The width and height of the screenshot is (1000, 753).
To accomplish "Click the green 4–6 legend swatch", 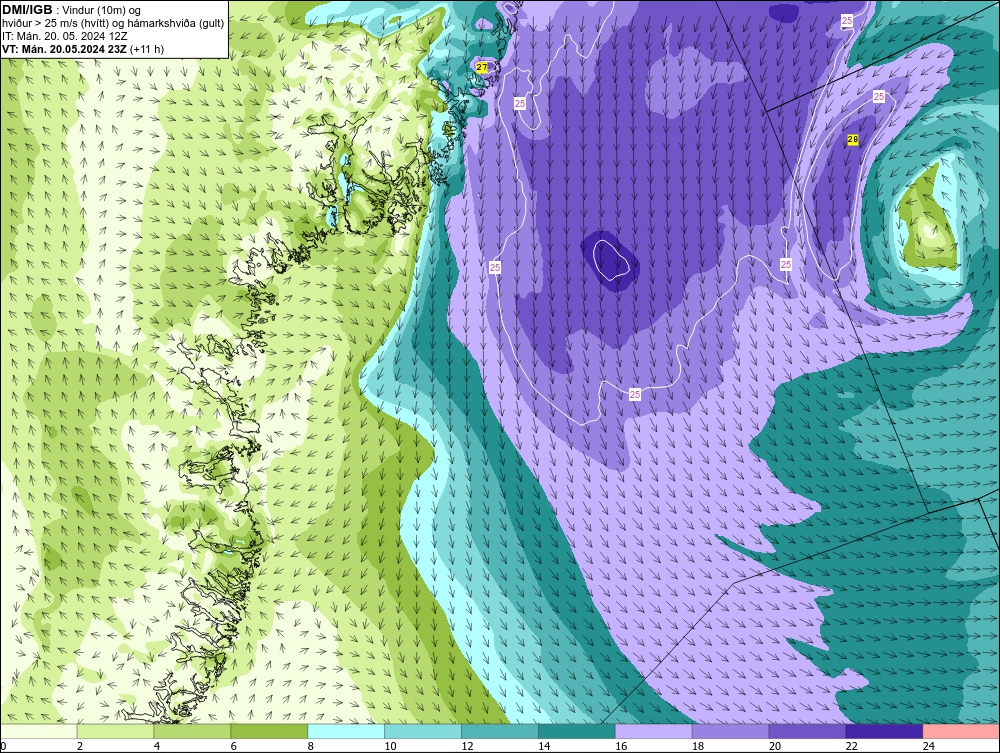I will 192,731.
